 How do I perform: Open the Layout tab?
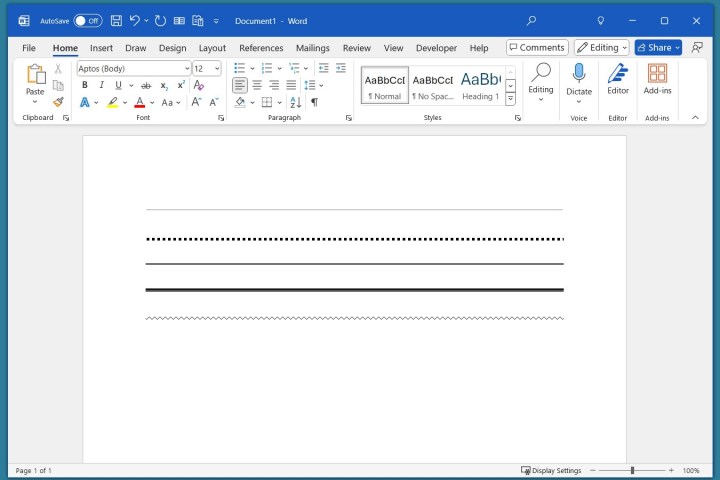click(x=212, y=48)
